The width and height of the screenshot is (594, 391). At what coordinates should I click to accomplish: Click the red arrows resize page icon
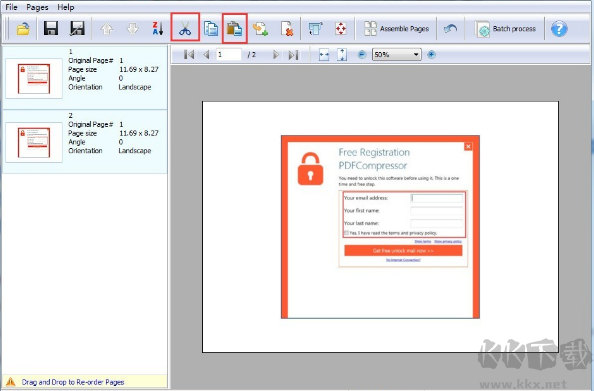[x=341, y=29]
